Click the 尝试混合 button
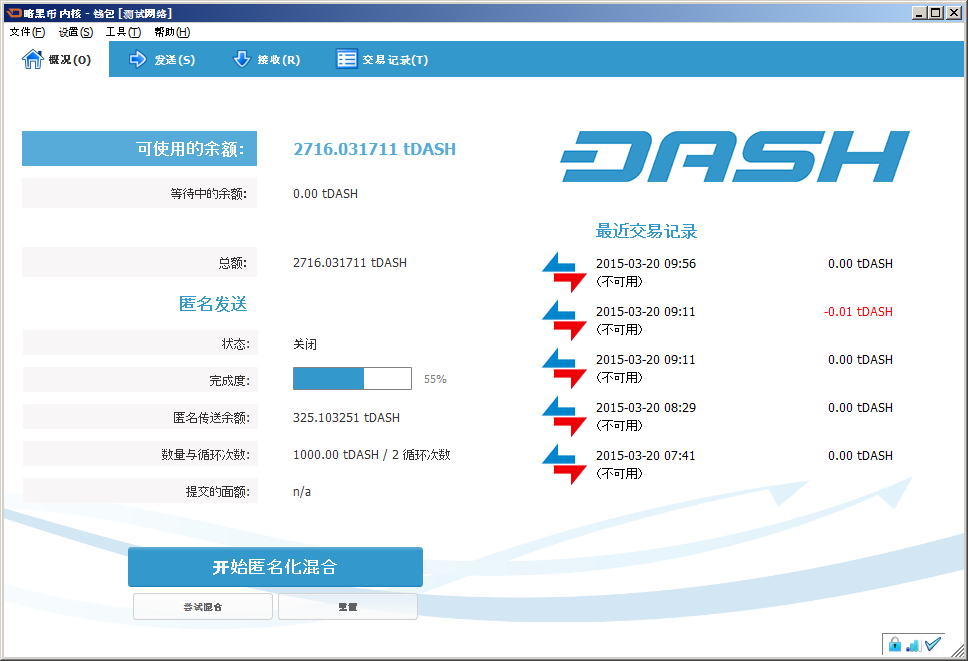 tap(202, 607)
